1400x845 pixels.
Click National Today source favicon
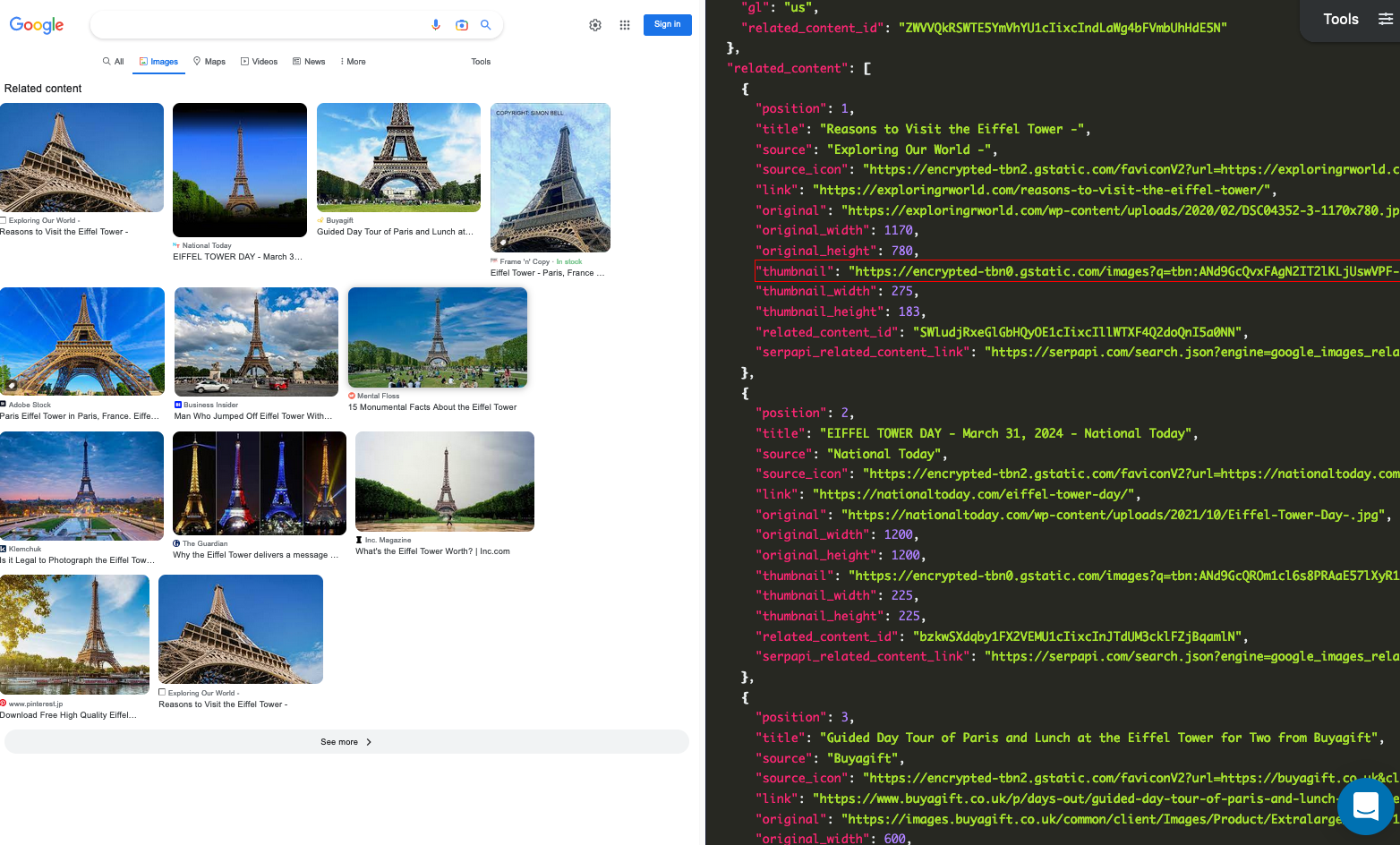pos(176,245)
